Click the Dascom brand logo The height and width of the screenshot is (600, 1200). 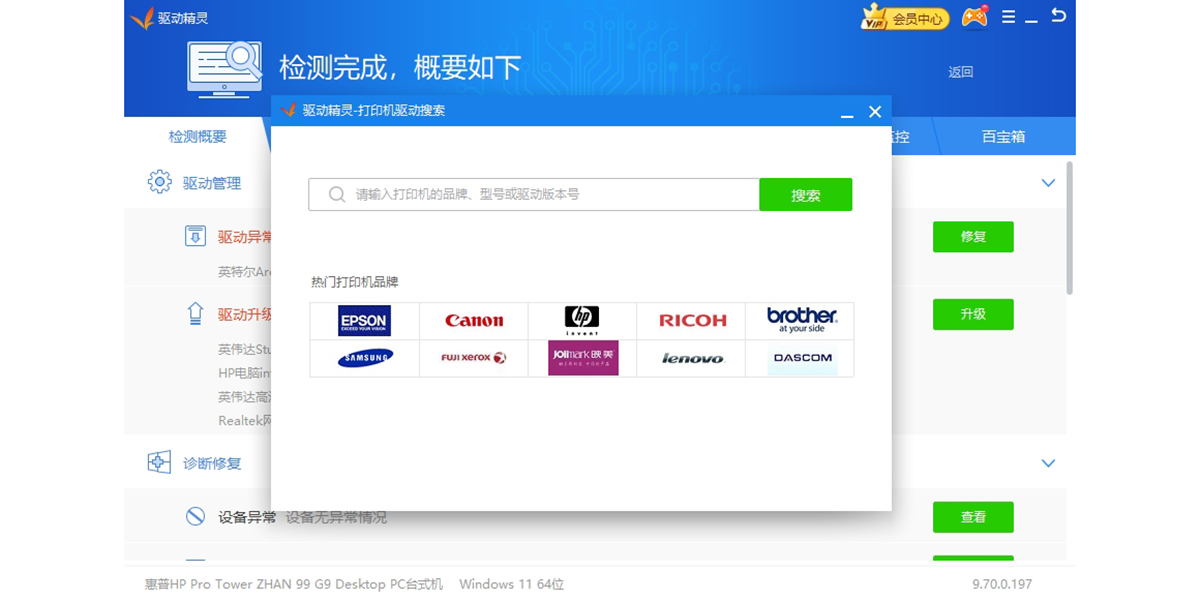tap(802, 358)
